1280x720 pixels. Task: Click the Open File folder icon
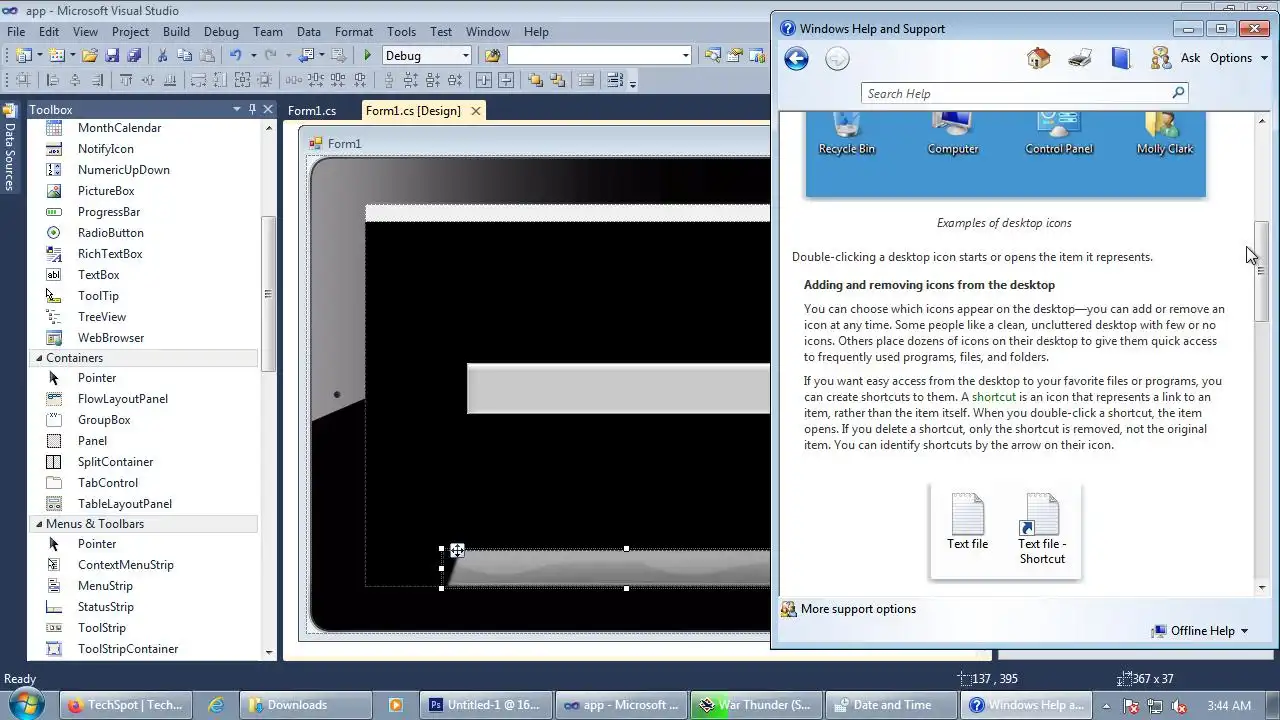click(x=90, y=56)
